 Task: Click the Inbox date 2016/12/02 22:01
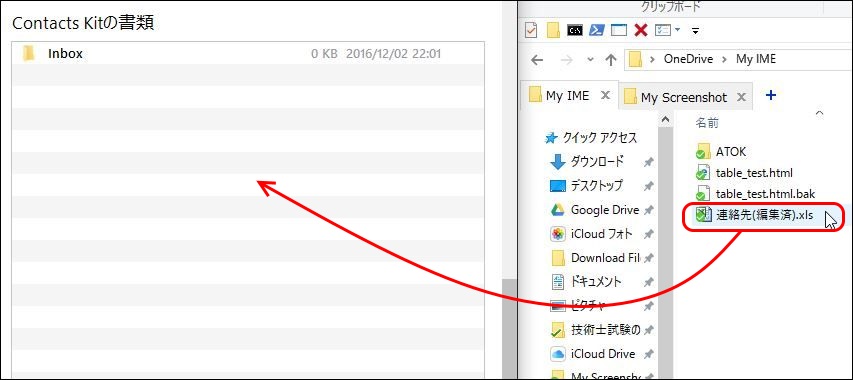pos(393,54)
